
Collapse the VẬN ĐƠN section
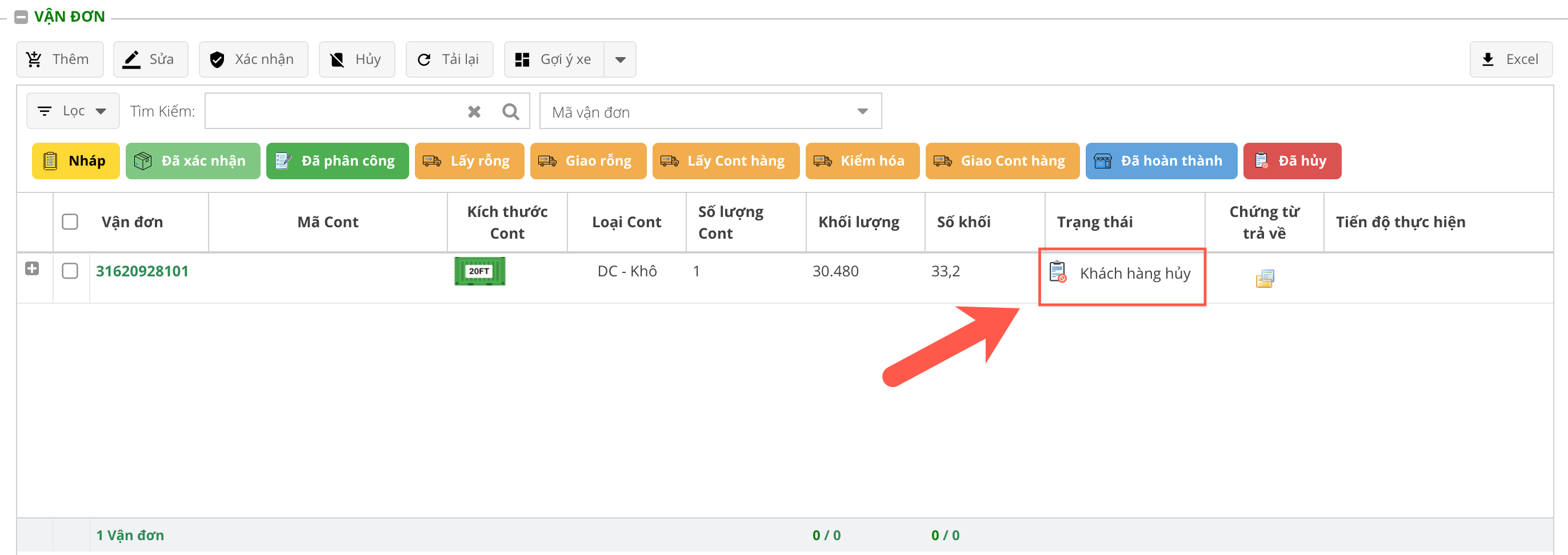click(21, 17)
